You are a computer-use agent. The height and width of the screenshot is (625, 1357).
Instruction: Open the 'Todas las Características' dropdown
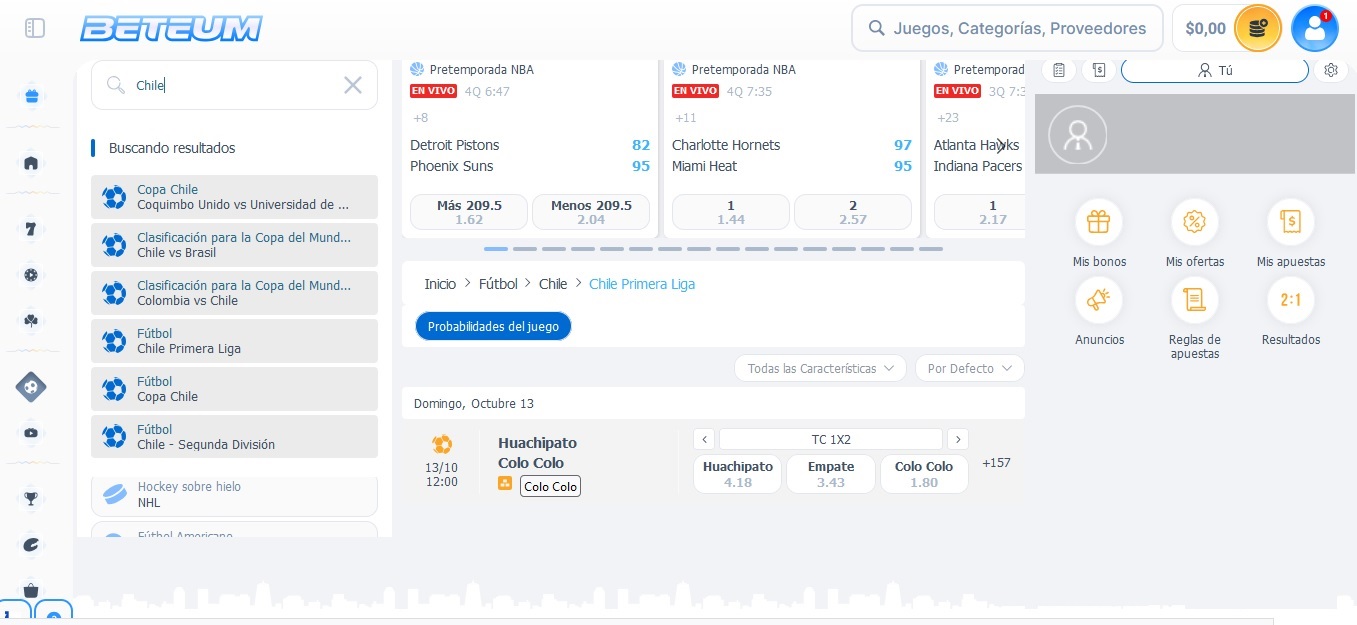tap(819, 368)
